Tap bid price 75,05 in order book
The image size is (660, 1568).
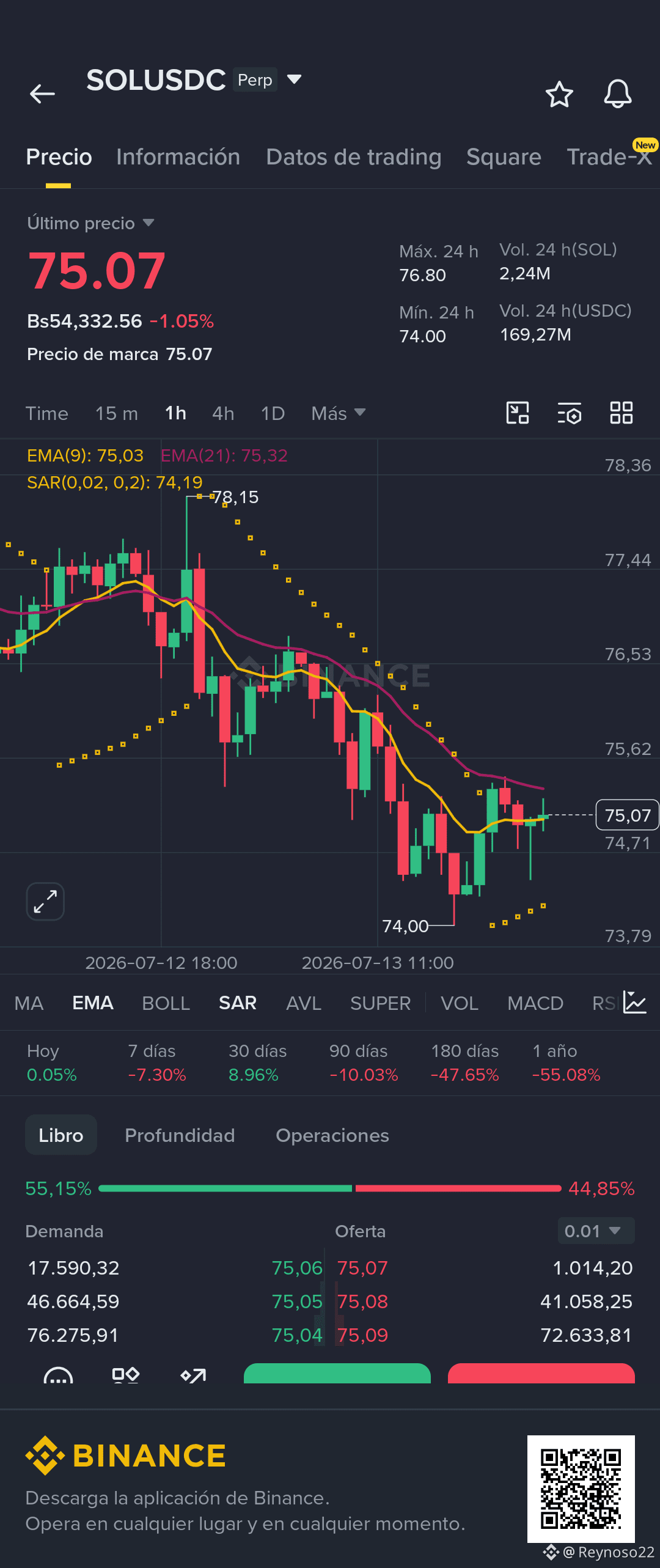point(296,1301)
